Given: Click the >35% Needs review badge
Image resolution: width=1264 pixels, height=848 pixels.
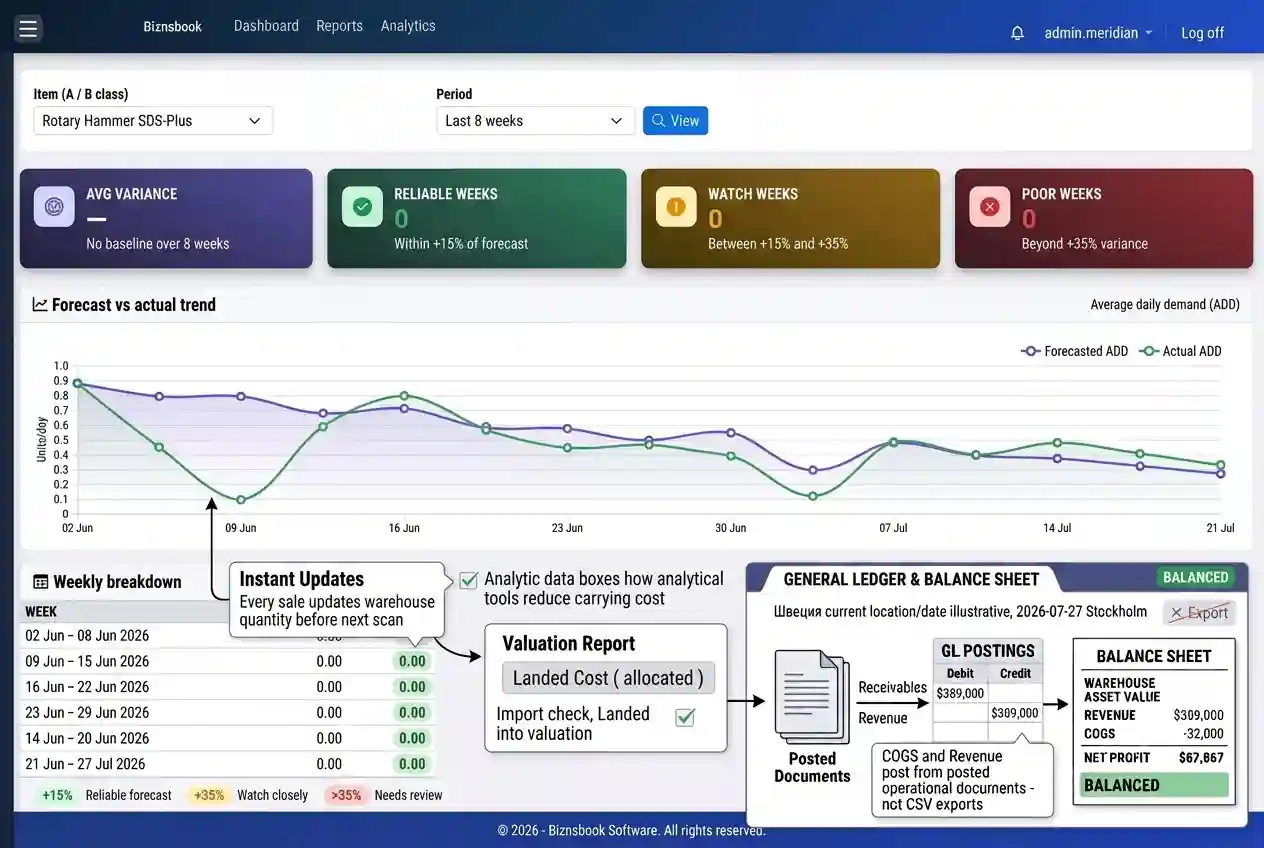Looking at the screenshot, I should tap(345, 796).
